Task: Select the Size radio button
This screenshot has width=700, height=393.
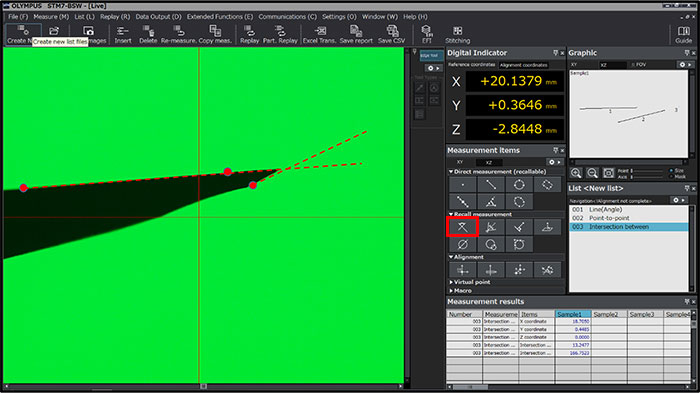Action: [671, 171]
